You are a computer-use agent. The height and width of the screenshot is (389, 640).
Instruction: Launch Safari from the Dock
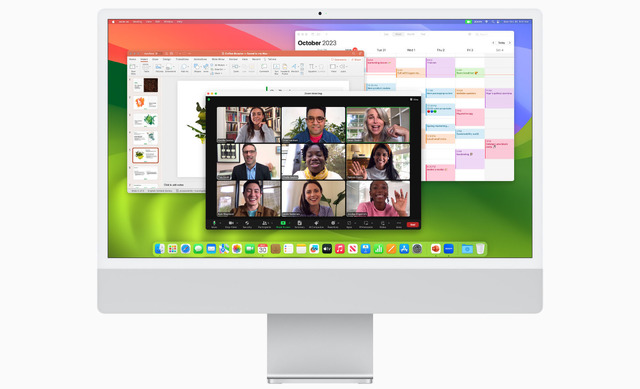pyautogui.click(x=185, y=249)
